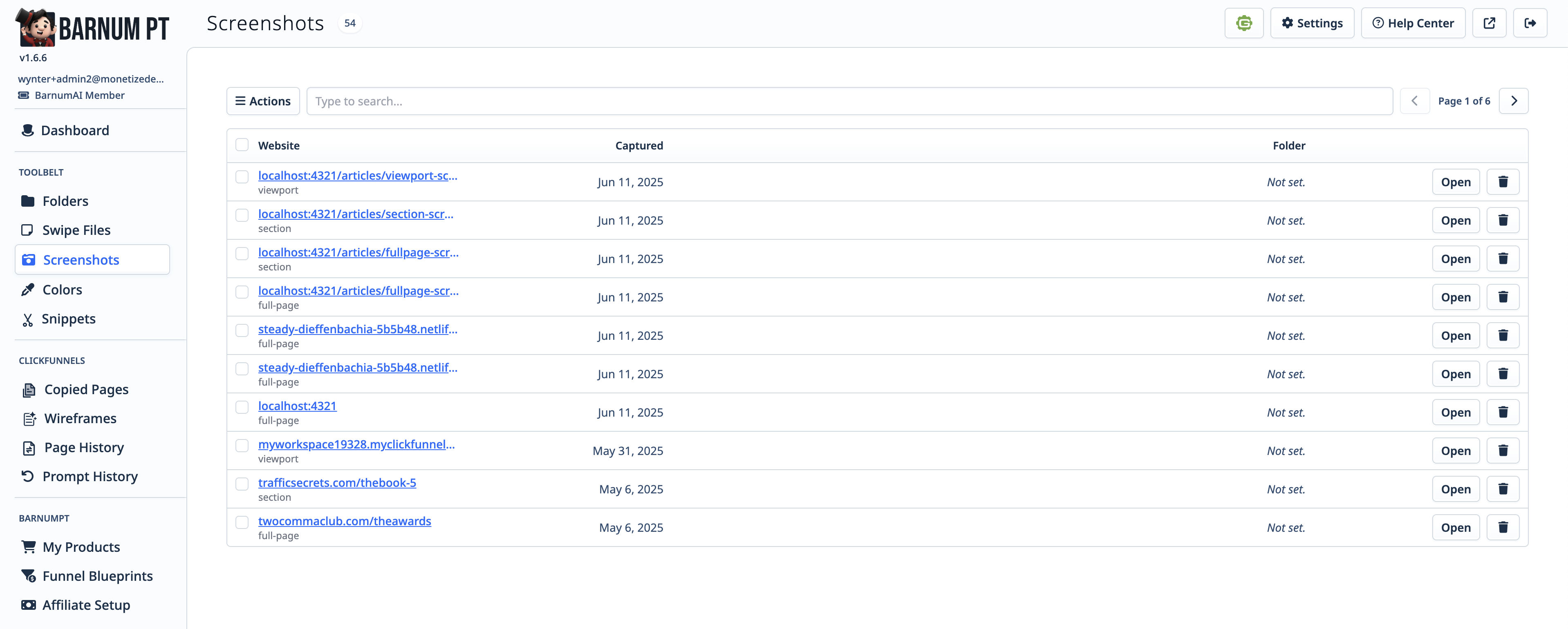Open the Colors eyedropper item
Viewport: 1568px width, 629px height.
click(62, 290)
